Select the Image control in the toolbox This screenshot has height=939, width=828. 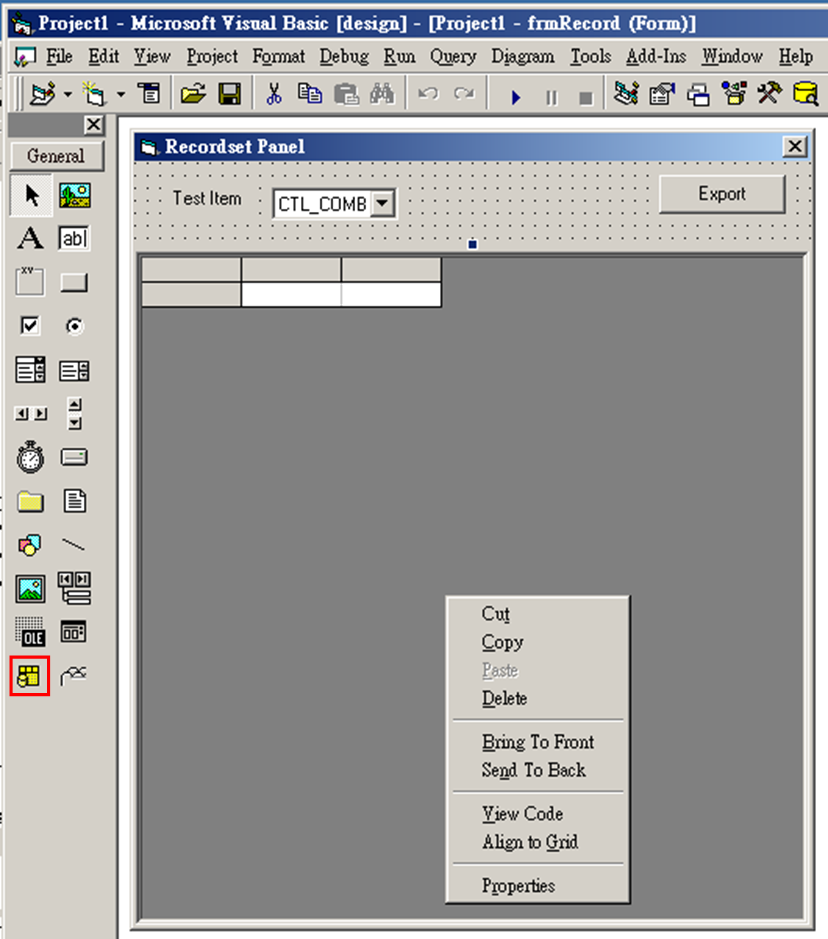click(x=29, y=589)
